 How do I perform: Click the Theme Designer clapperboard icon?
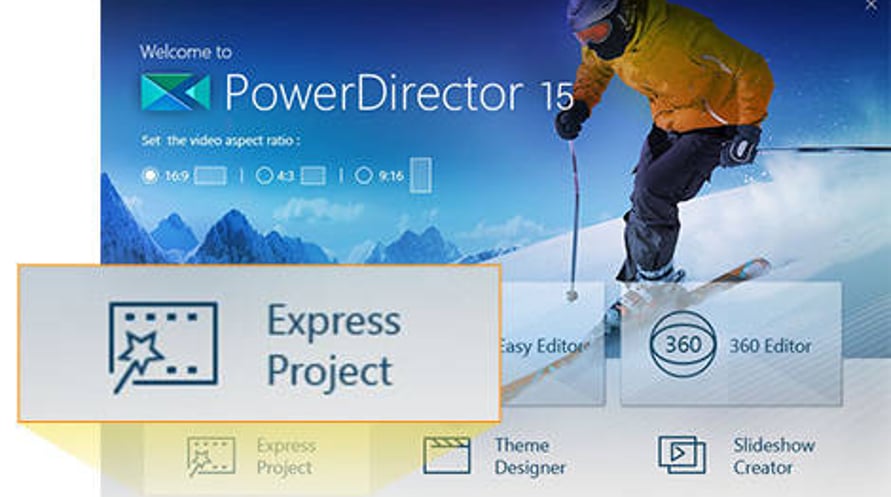tap(447, 456)
